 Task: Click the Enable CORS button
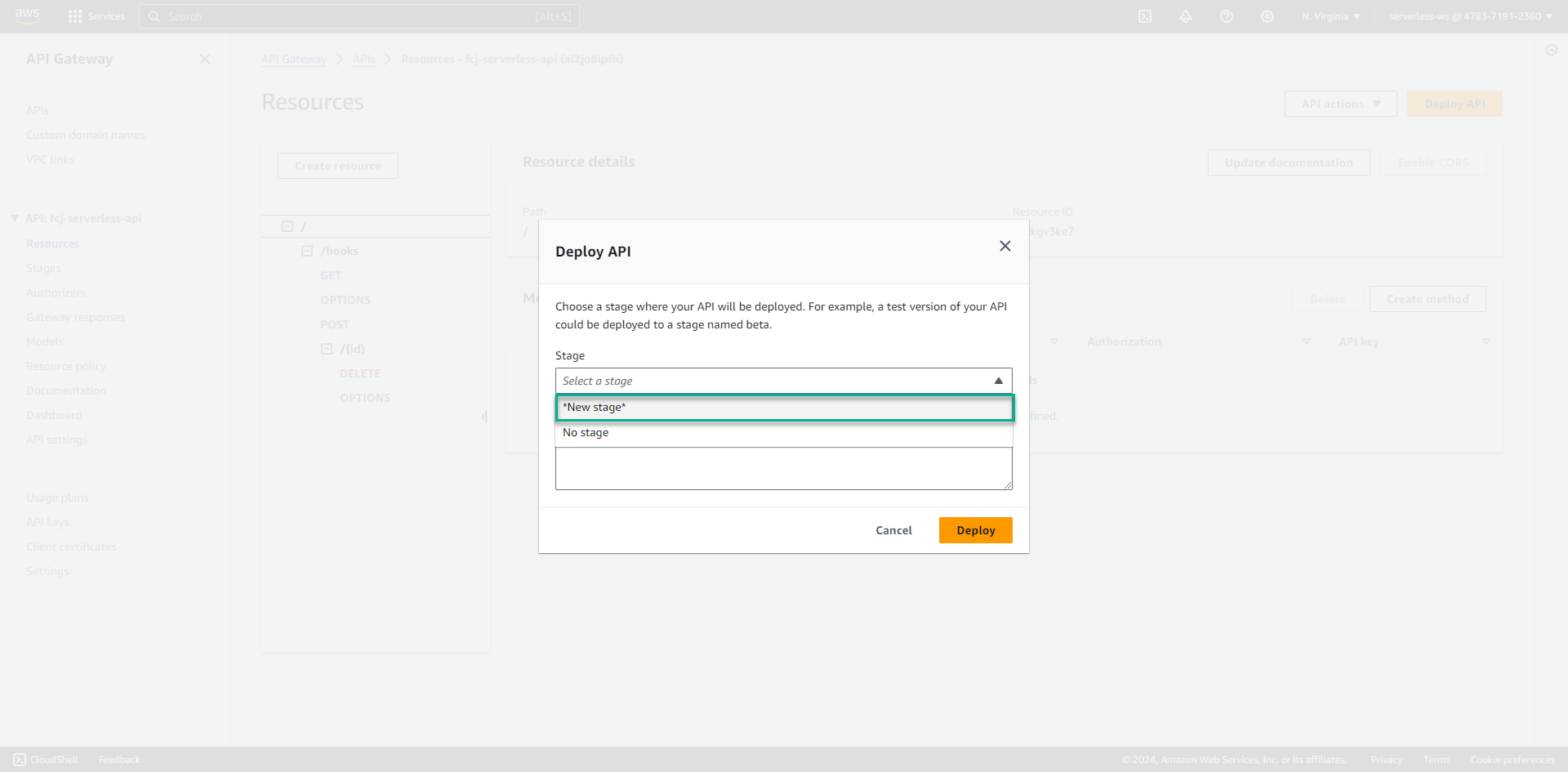tap(1432, 163)
